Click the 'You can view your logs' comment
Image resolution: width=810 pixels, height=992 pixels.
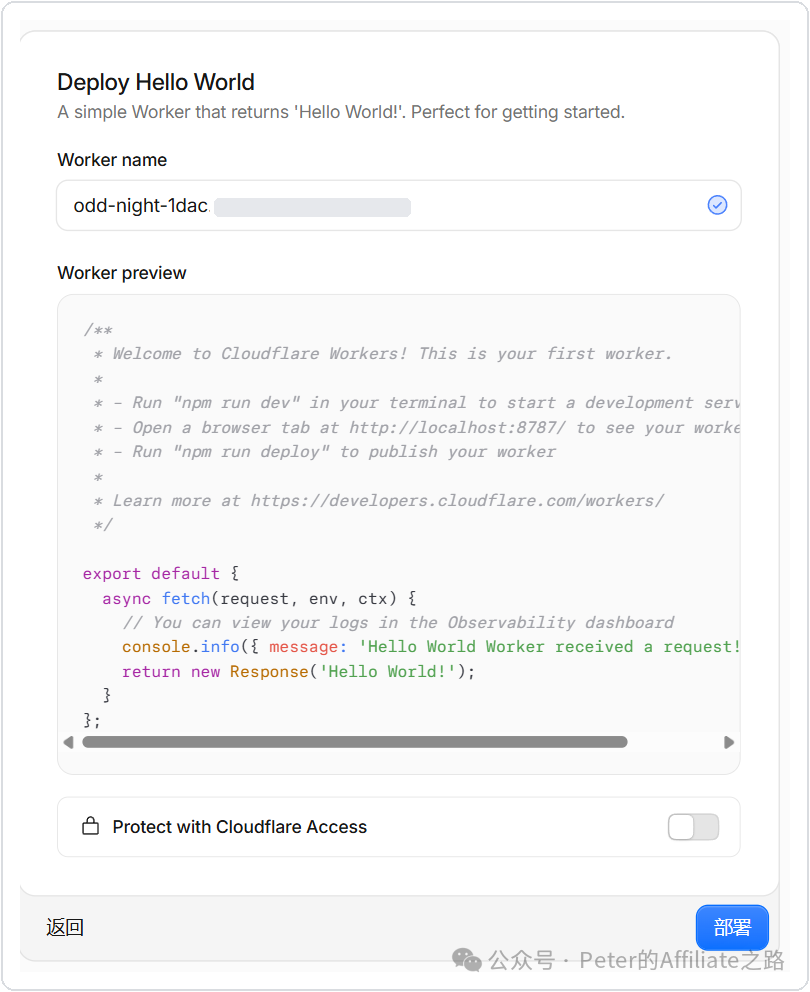(x=398, y=623)
